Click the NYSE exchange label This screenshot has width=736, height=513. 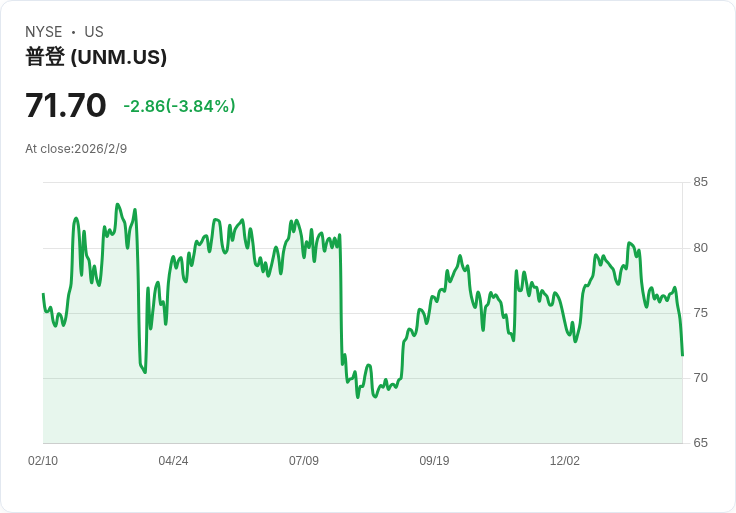point(44,32)
